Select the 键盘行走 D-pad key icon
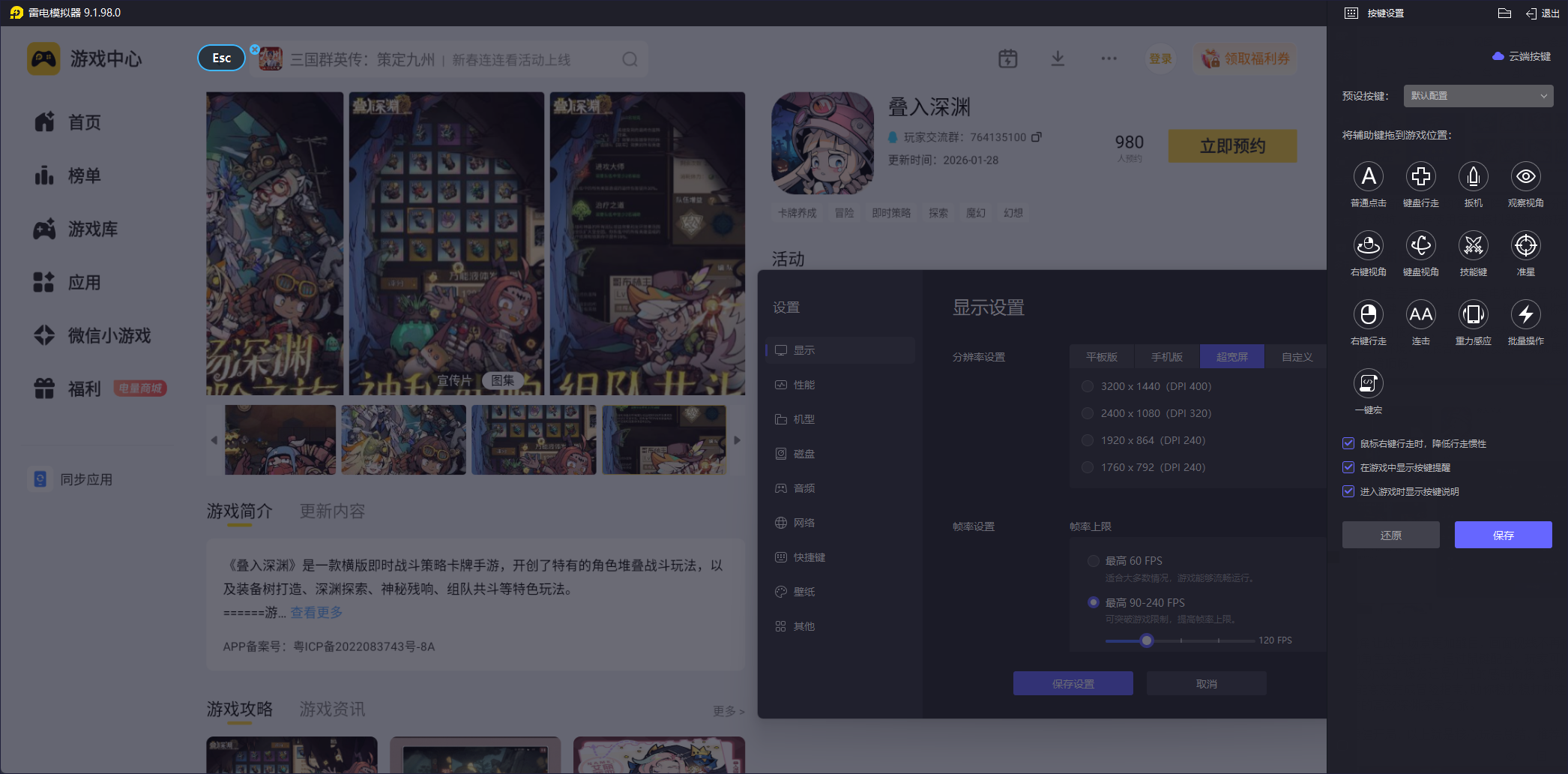Screen dimensions: 1568x774 tap(1421, 177)
